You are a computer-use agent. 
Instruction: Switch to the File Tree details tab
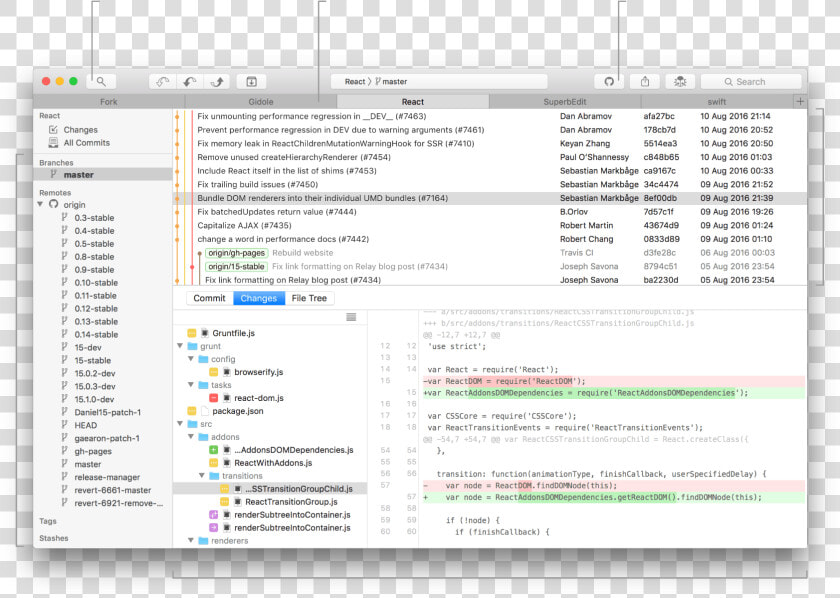(309, 298)
